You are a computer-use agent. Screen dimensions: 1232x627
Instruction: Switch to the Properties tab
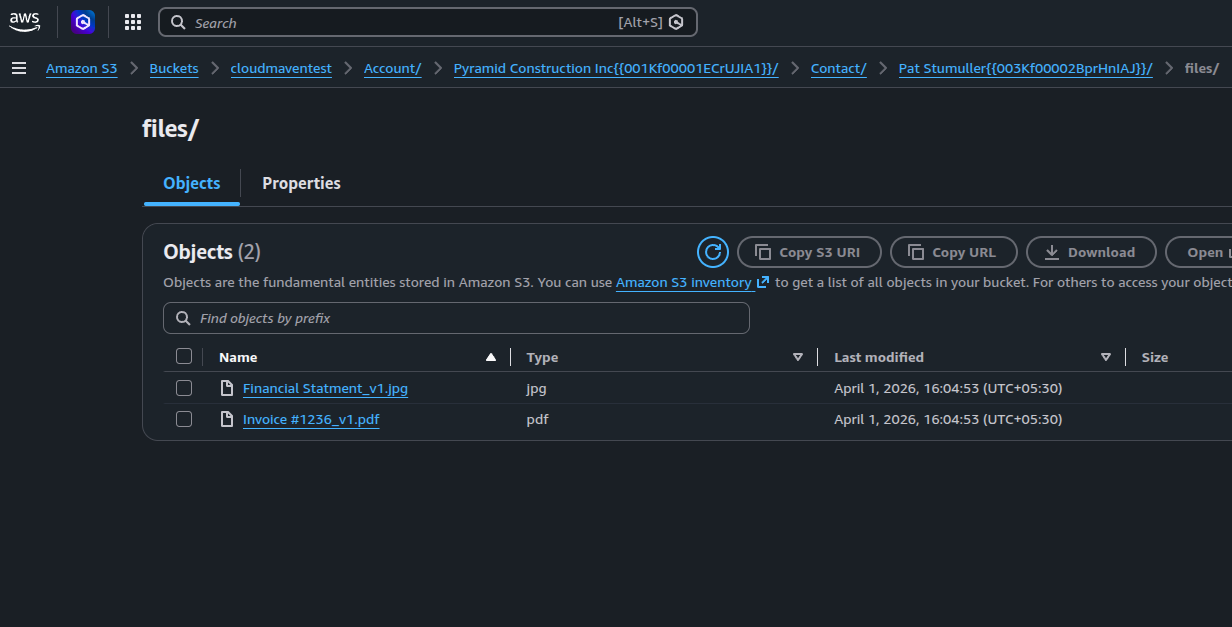tap(301, 183)
